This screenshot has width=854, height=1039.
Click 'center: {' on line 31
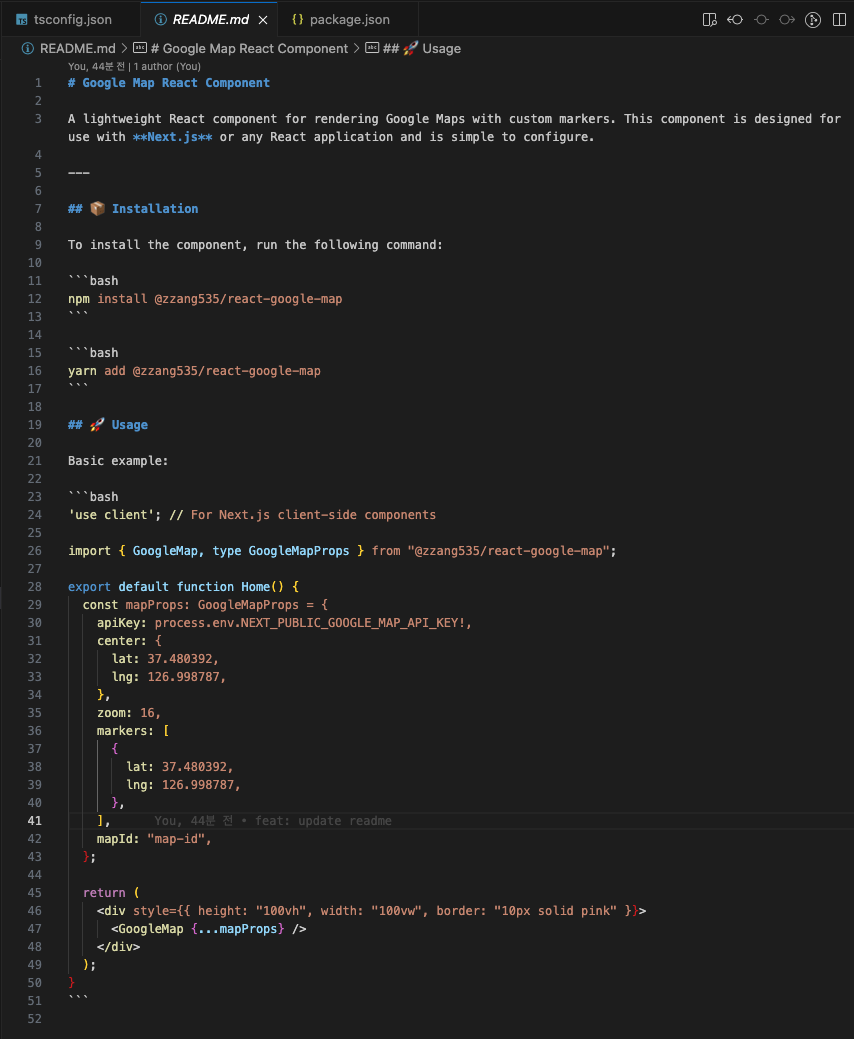[129, 641]
